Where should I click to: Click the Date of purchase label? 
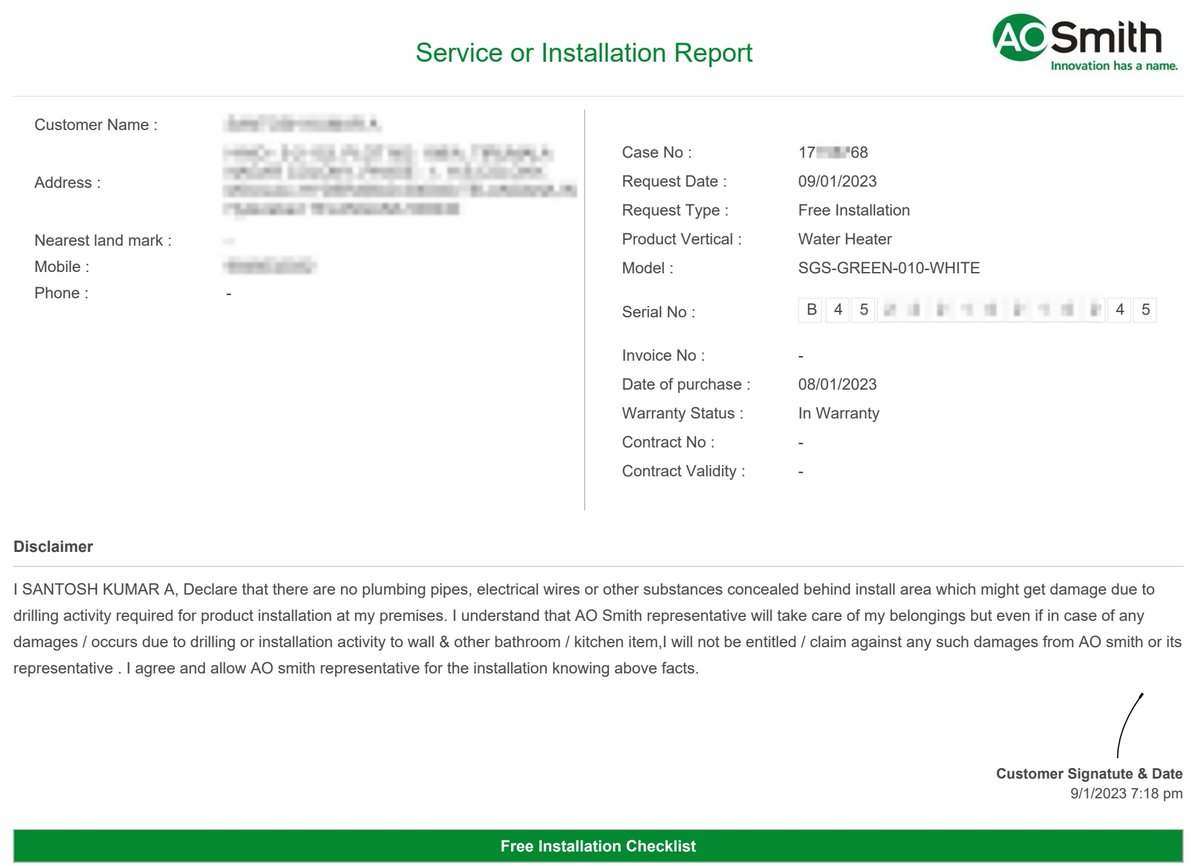686,385
